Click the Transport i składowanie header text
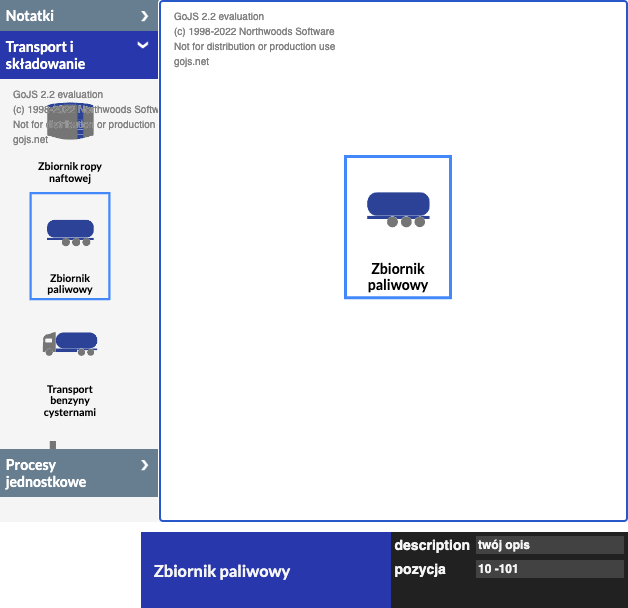 pos(46,55)
